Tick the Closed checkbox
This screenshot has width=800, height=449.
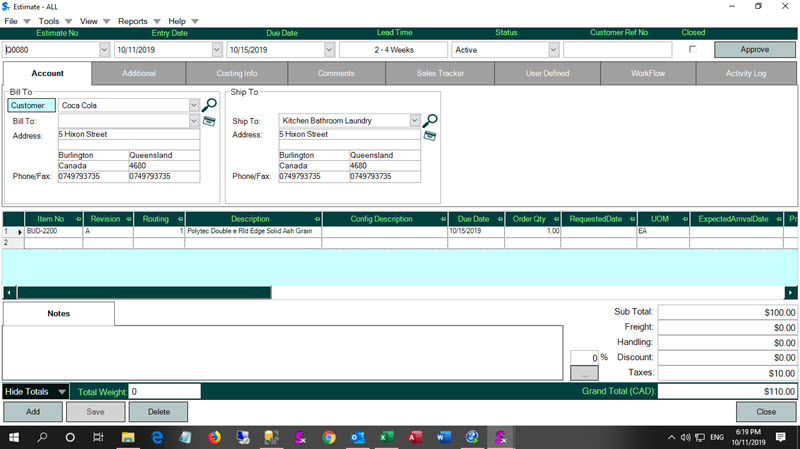click(692, 49)
